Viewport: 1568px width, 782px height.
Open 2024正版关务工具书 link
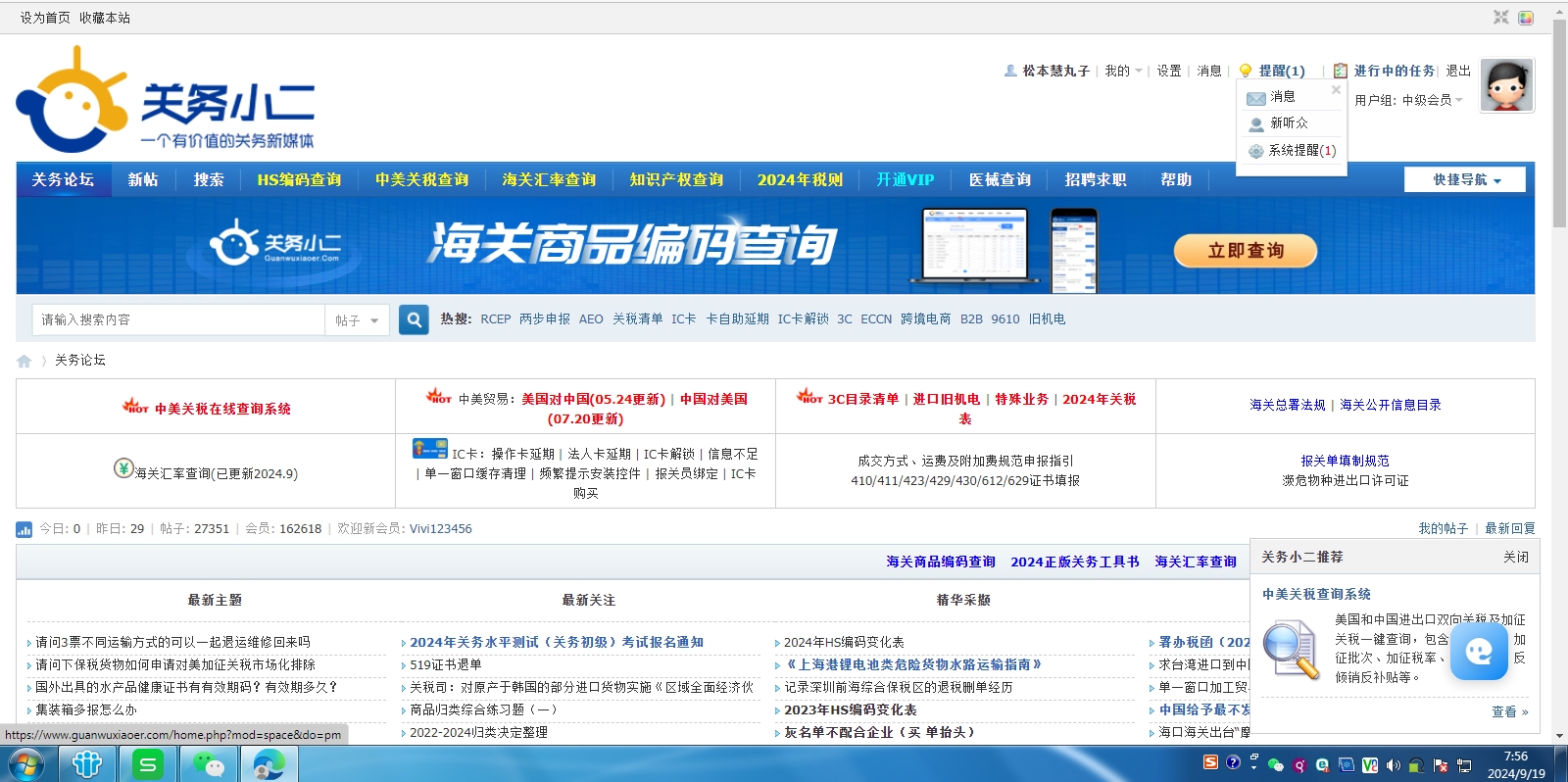(1075, 562)
